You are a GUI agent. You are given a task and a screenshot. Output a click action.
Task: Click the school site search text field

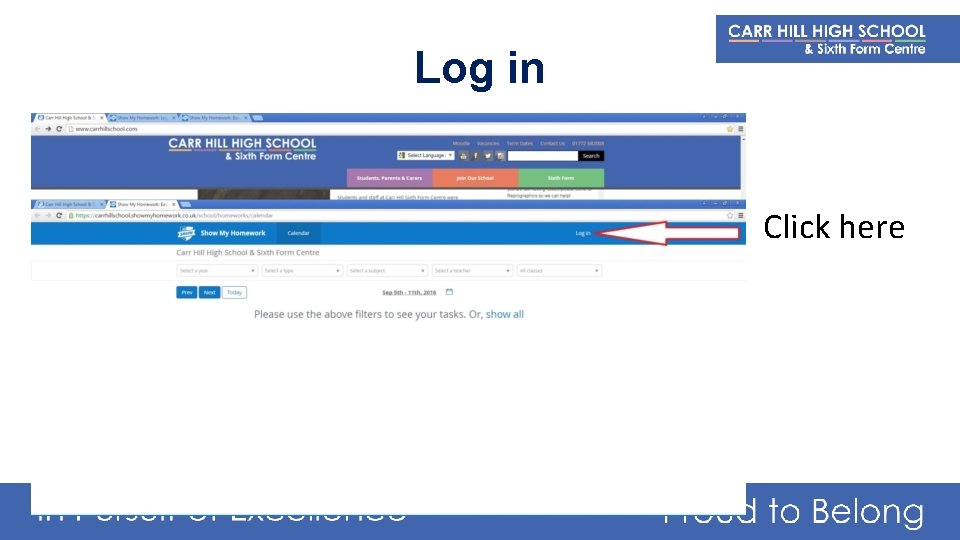(x=543, y=156)
